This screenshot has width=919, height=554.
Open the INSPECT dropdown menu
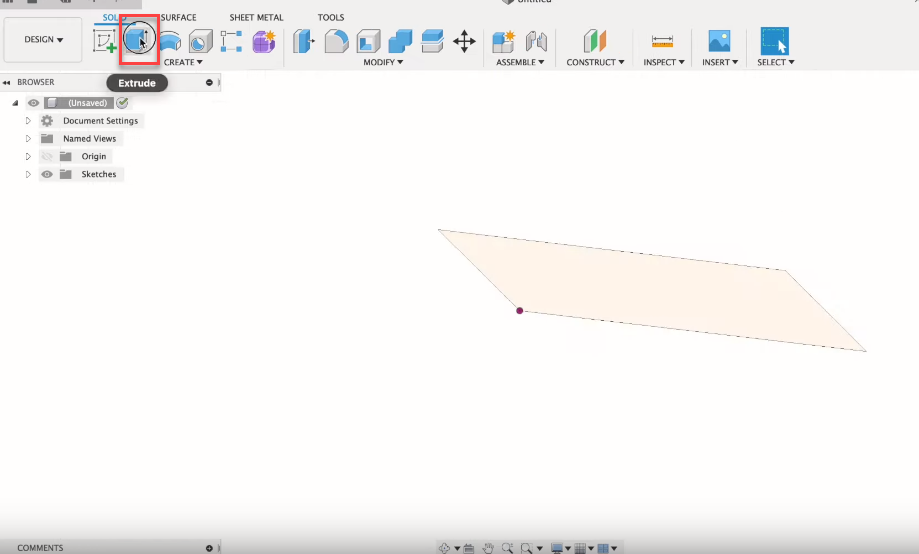tap(663, 62)
